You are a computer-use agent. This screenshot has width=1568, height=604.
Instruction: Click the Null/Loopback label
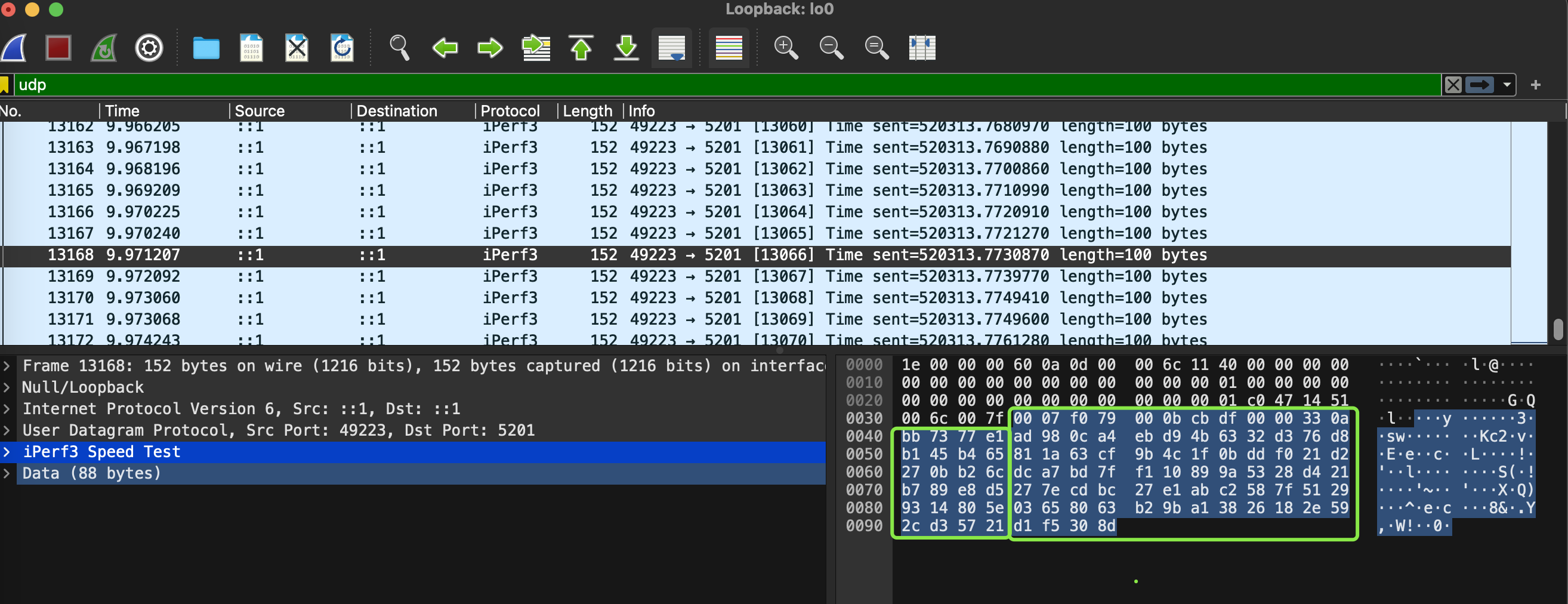(83, 387)
